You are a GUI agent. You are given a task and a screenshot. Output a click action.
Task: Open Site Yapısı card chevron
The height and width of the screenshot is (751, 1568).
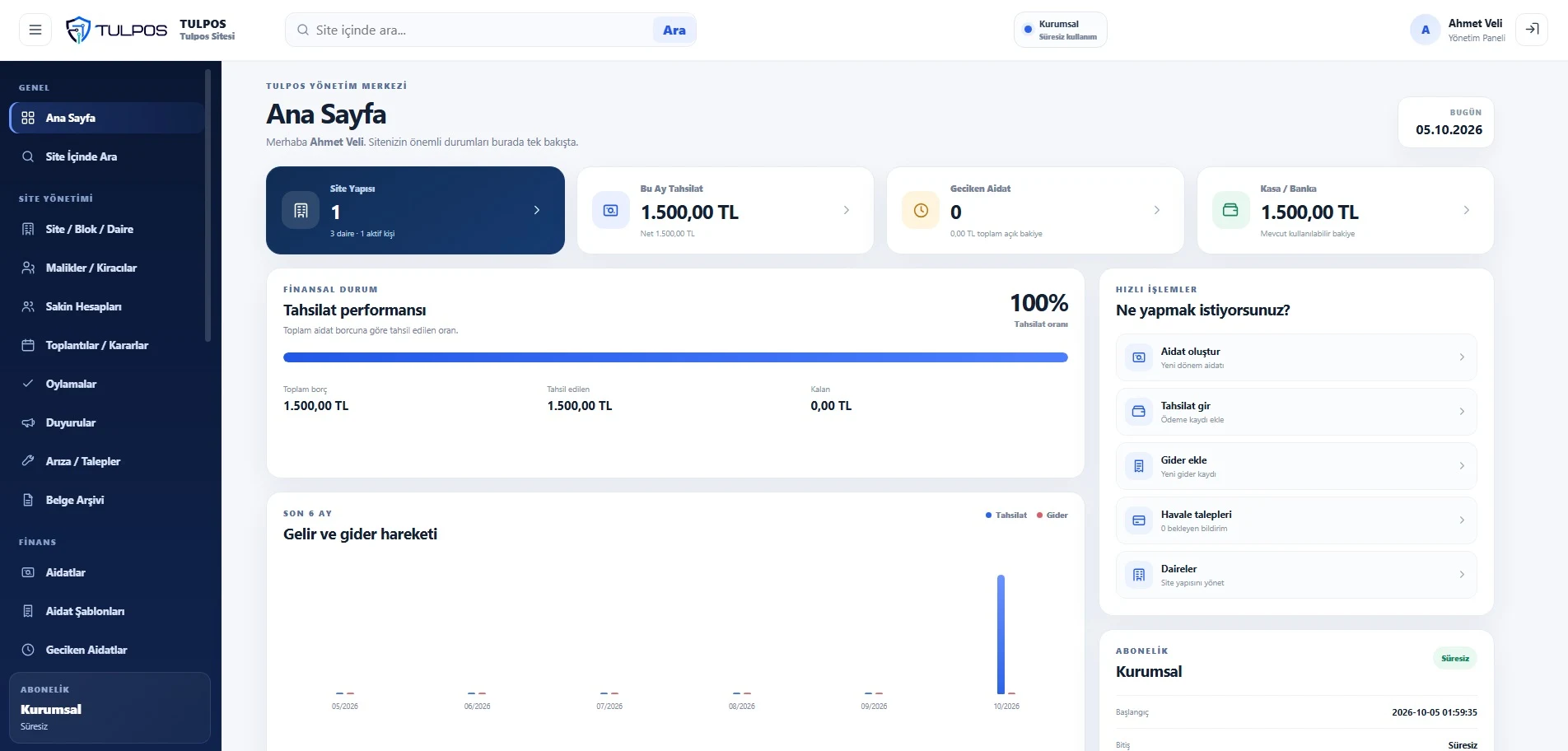[537, 210]
